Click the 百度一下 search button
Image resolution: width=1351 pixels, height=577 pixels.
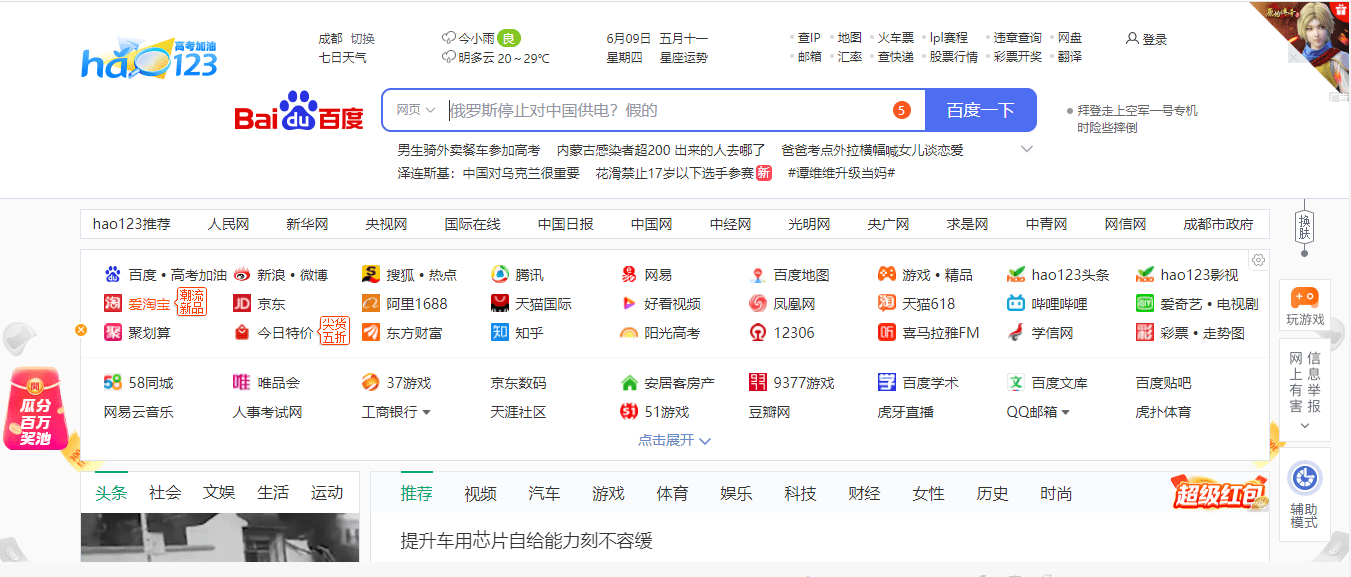[981, 109]
